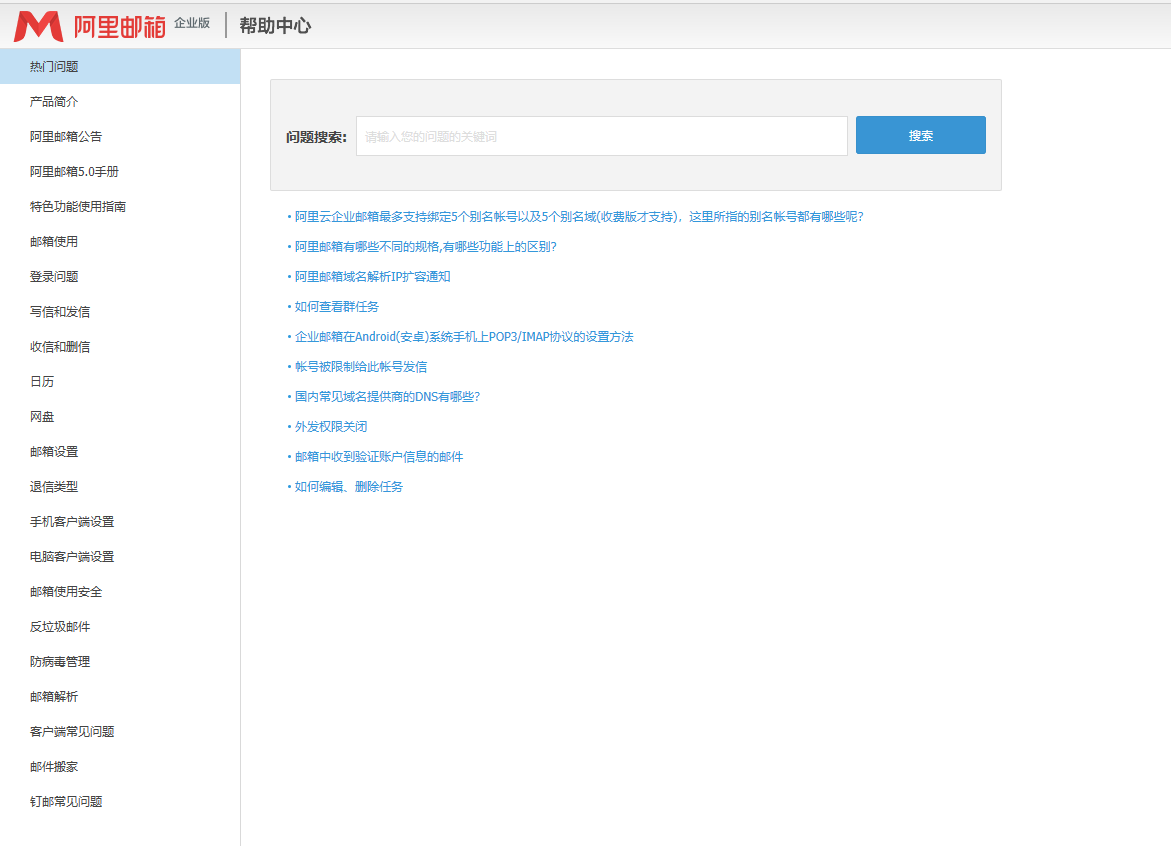Open the 阿里邮箱域名解析IP扩容通知 article link
This screenshot has height=846, width=1171.
pos(372,277)
